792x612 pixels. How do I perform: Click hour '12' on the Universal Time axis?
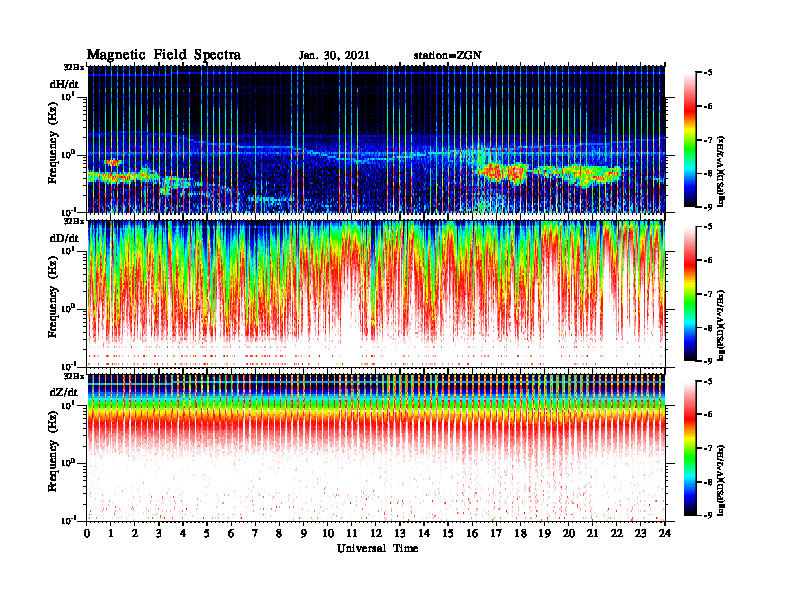[376, 533]
